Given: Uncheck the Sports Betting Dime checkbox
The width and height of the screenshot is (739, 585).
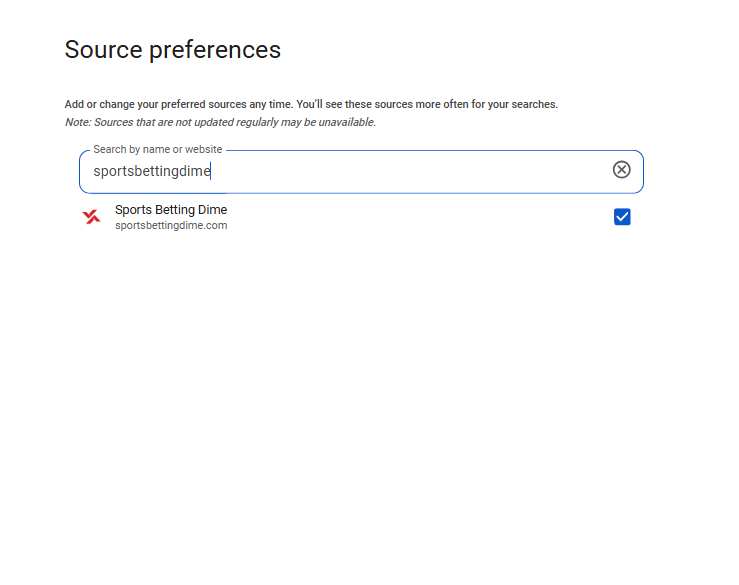Looking at the screenshot, I should pyautogui.click(x=622, y=217).
